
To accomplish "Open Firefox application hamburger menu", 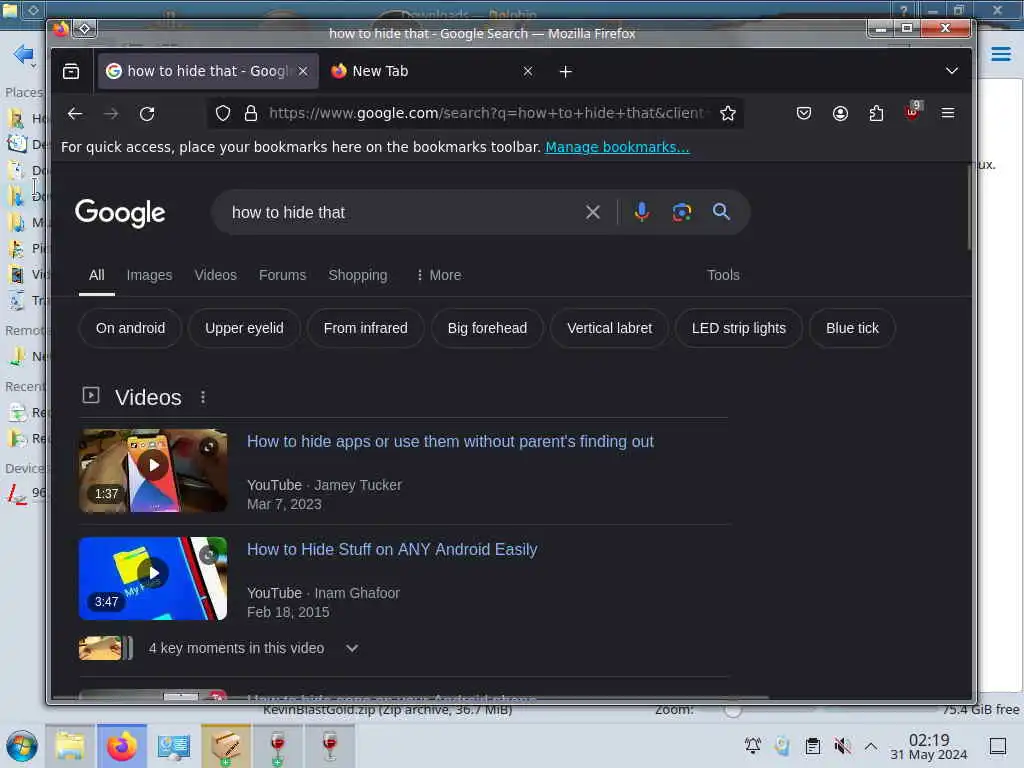I will coord(948,114).
